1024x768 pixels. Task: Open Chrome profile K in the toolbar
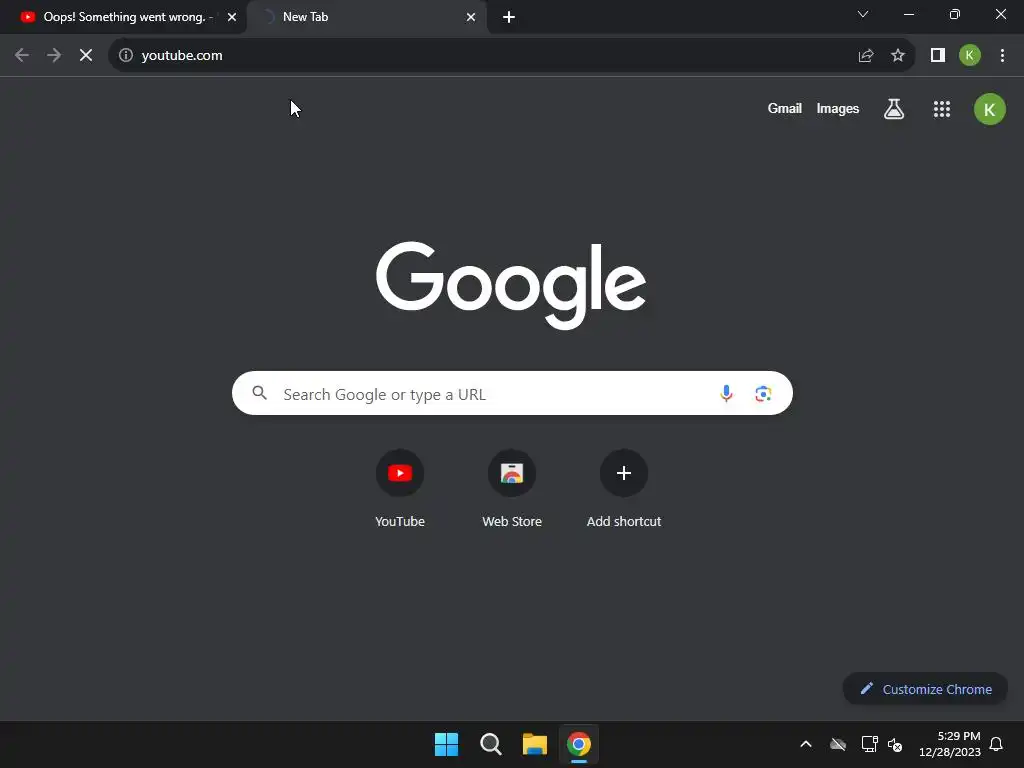970,56
